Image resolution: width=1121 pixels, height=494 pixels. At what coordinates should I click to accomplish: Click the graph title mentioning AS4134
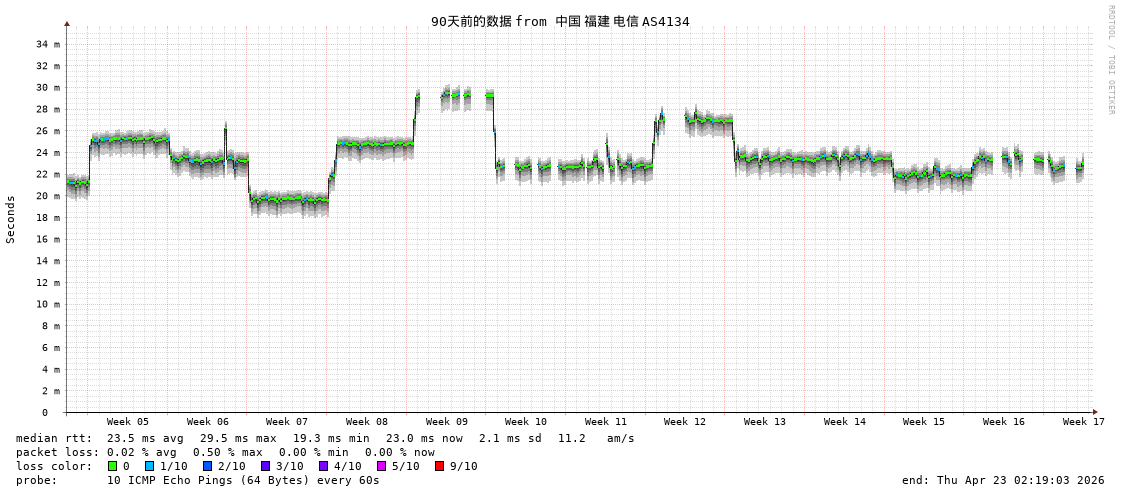[560, 21]
